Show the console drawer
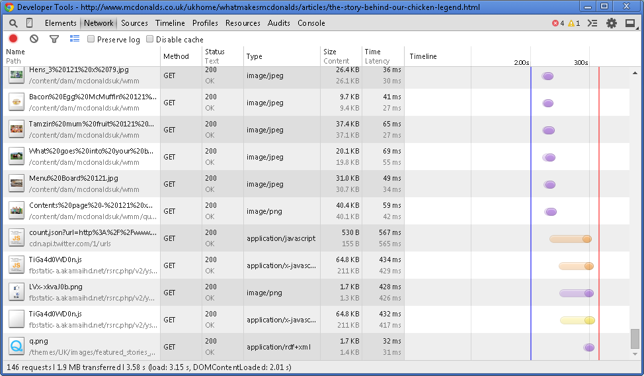Image resolution: width=644 pixels, height=376 pixels. (x=592, y=23)
